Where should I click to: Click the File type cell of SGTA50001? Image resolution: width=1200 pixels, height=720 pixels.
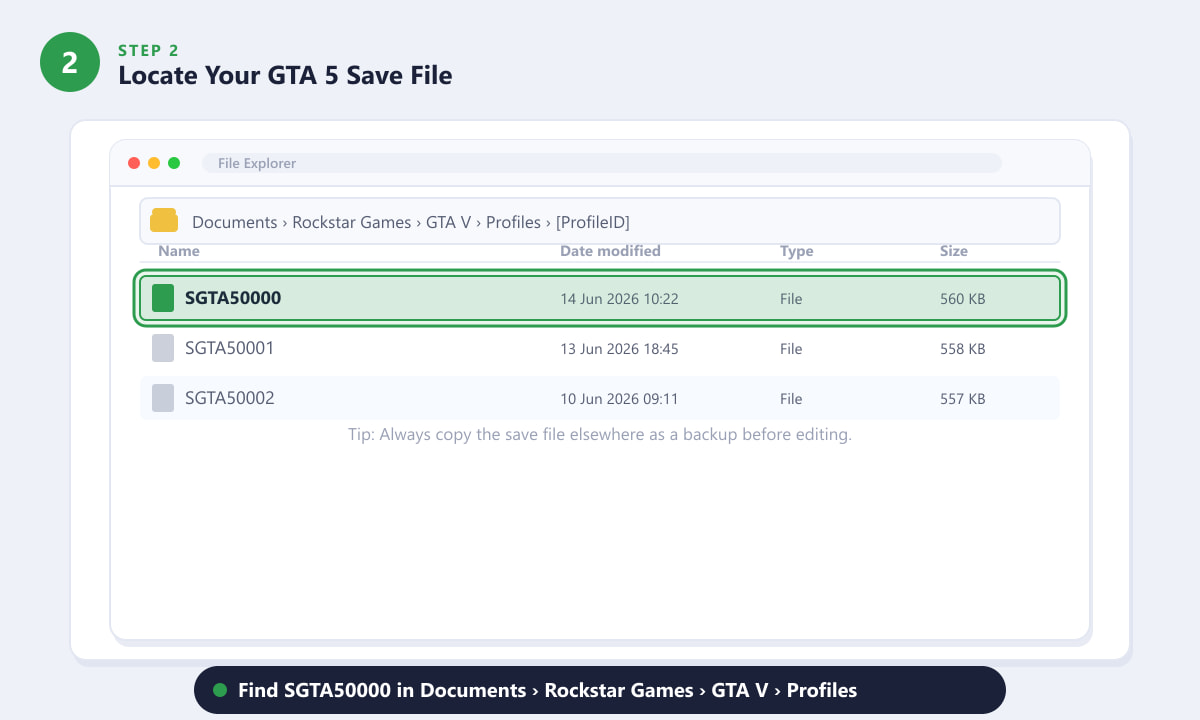(x=791, y=349)
